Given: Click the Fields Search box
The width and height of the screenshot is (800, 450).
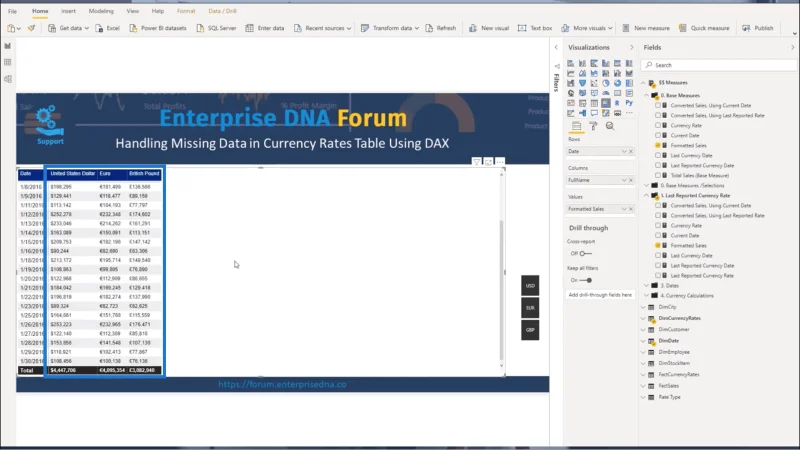Looking at the screenshot, I should (718, 65).
